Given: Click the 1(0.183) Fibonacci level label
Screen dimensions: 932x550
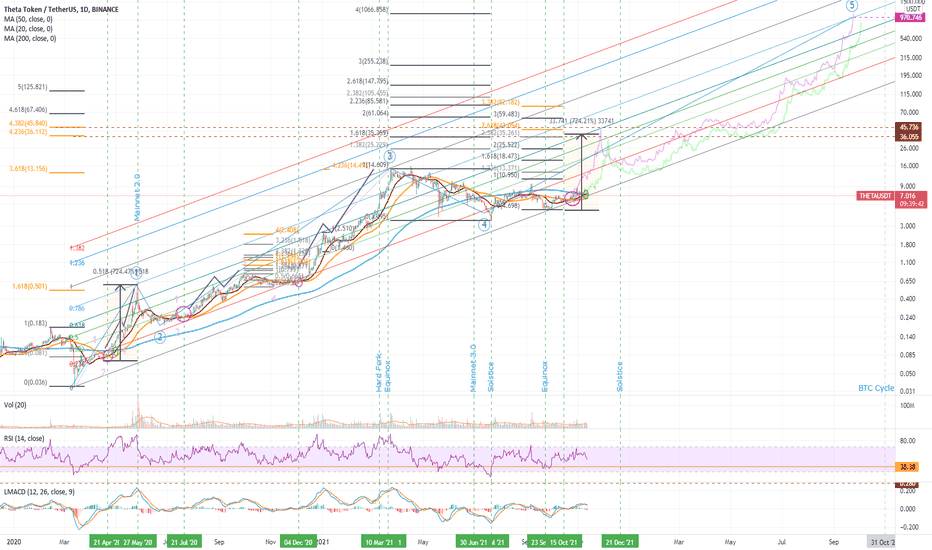Looking at the screenshot, I should click(36, 323).
